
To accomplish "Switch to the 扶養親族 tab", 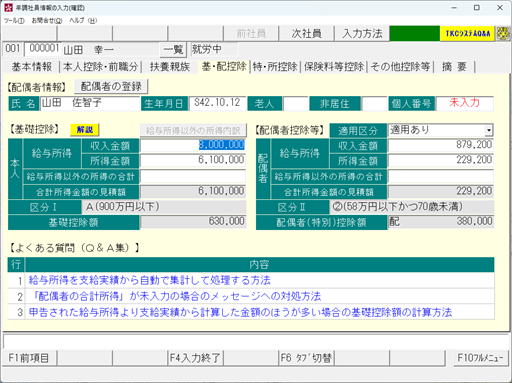I will click(170, 67).
